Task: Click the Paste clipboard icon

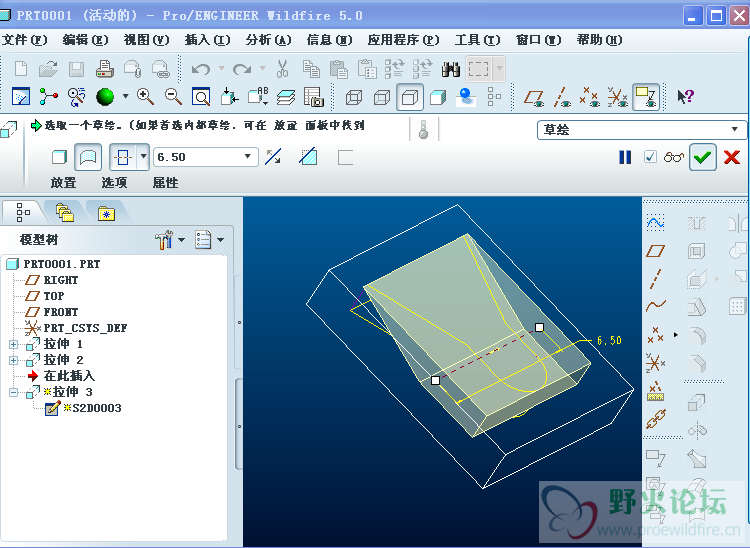Action: (x=339, y=69)
